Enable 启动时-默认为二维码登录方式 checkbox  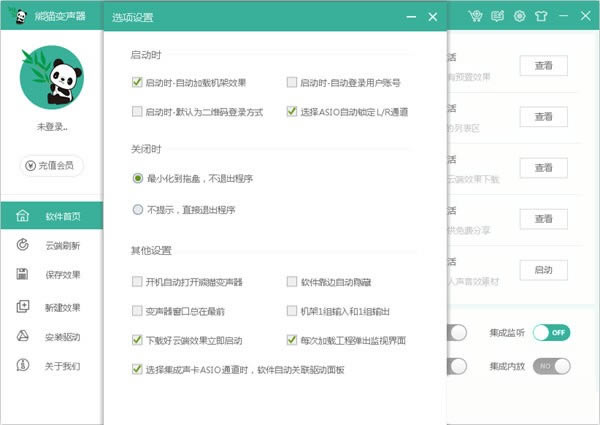(x=137, y=111)
